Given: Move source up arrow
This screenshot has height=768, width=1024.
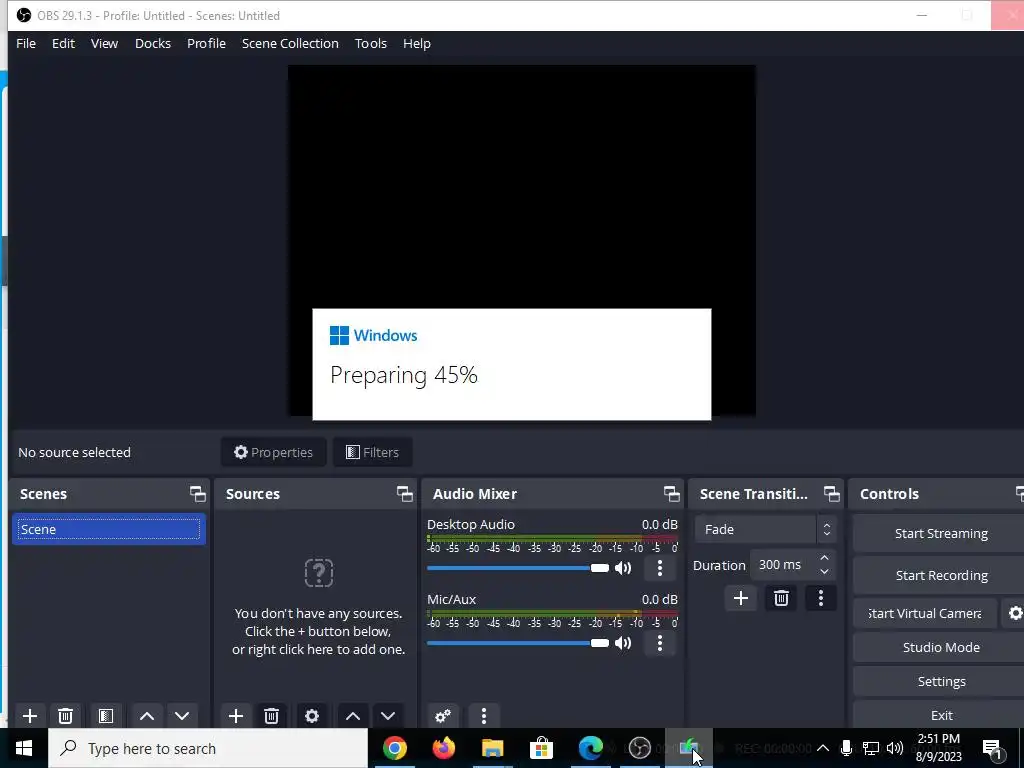Looking at the screenshot, I should (353, 716).
